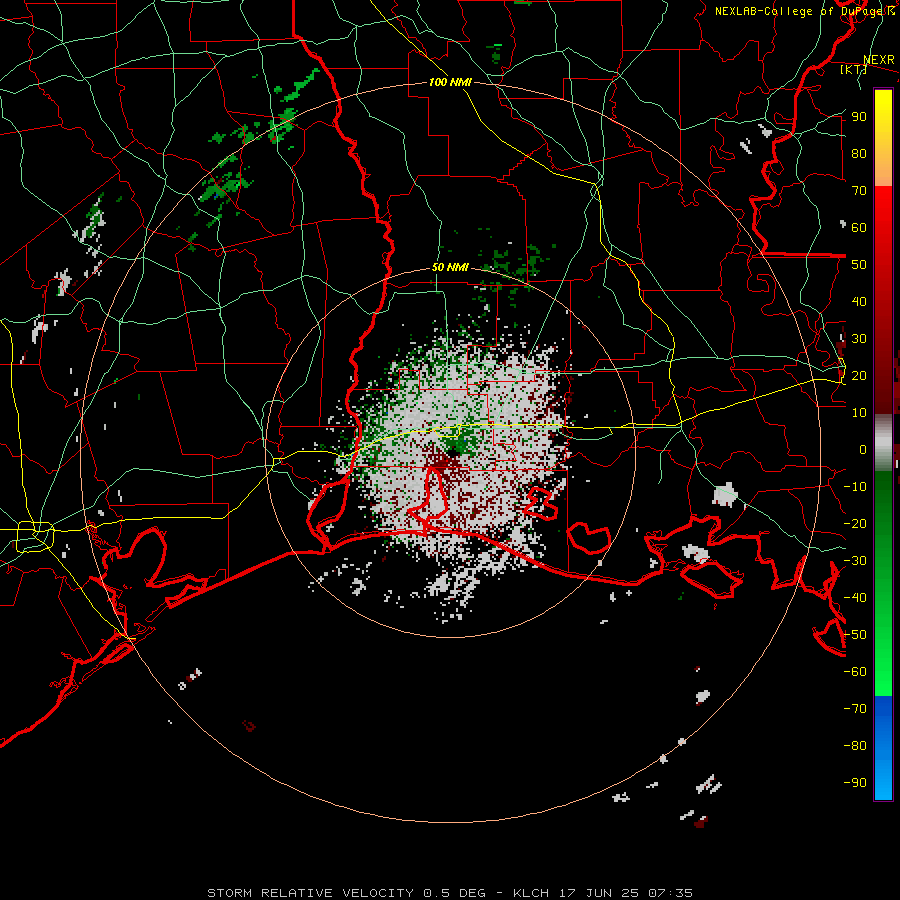Screen dimensions: 900x900
Task: Click the NEXR label above the scale
Action: [x=878, y=60]
